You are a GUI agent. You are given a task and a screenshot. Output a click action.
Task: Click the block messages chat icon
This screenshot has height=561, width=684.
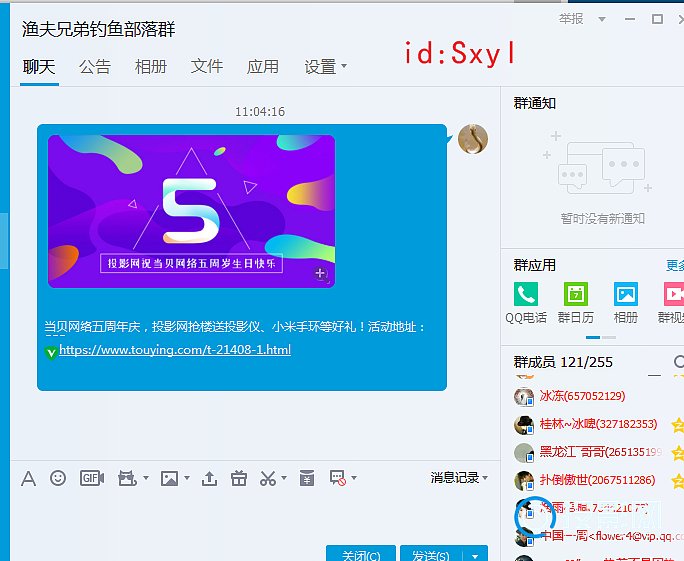(338, 478)
